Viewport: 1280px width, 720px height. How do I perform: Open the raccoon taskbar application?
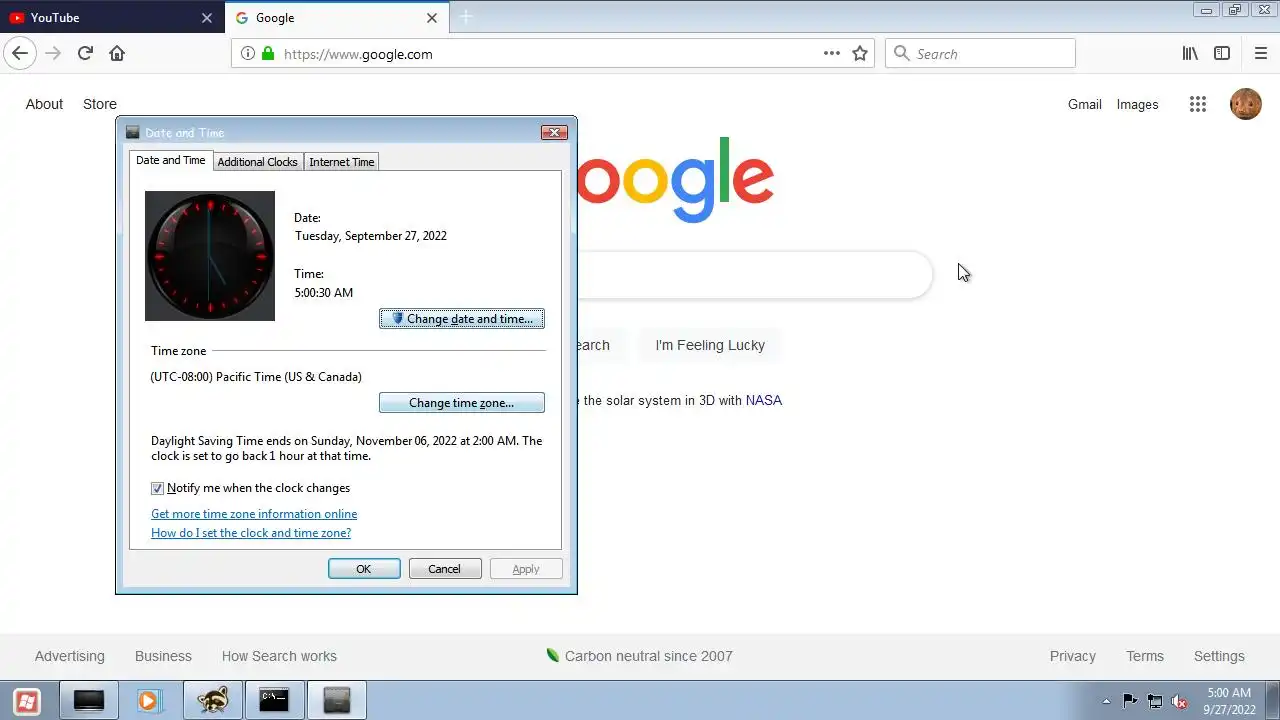pyautogui.click(x=213, y=701)
